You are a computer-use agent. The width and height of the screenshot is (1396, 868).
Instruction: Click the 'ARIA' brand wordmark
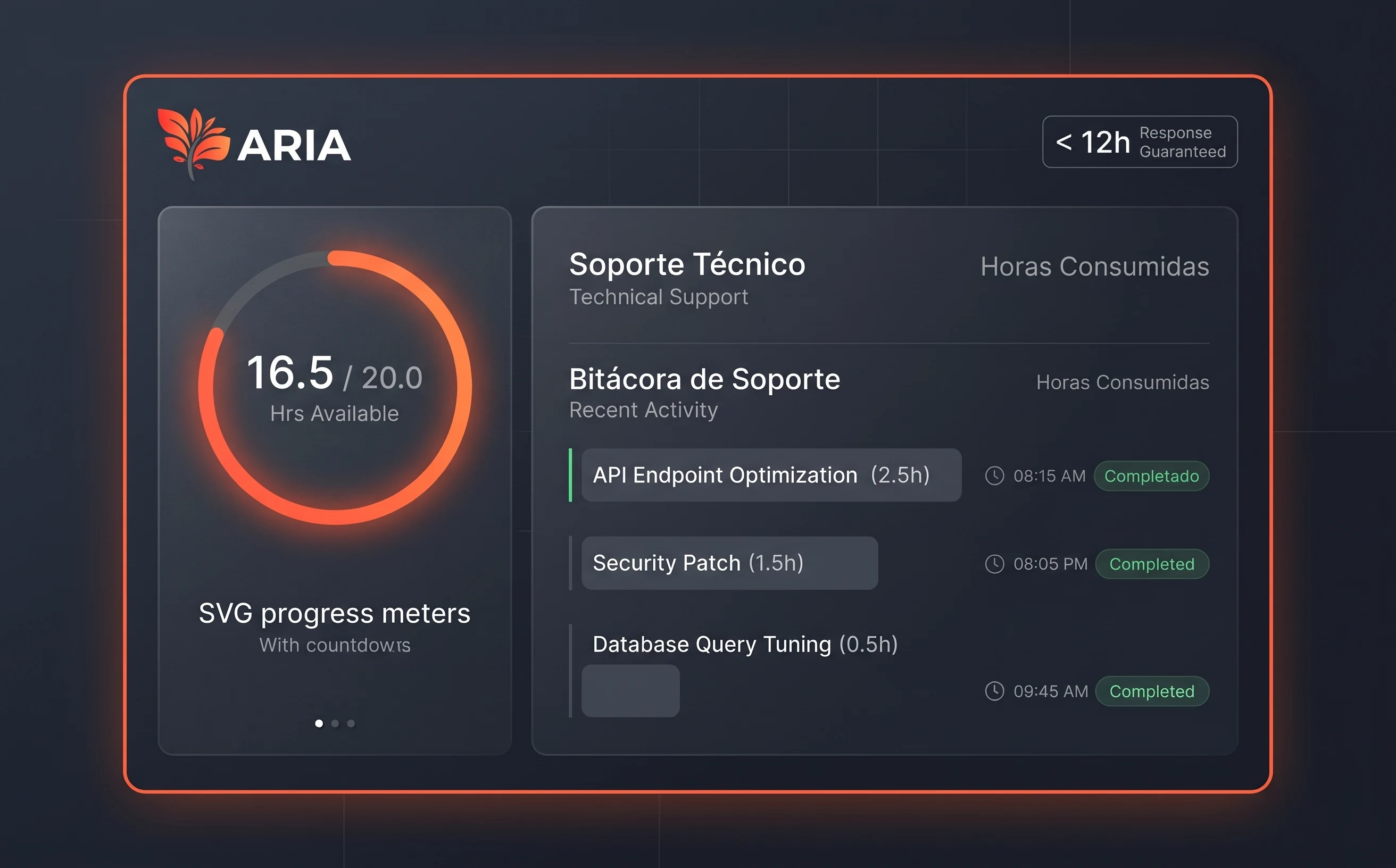[294, 145]
